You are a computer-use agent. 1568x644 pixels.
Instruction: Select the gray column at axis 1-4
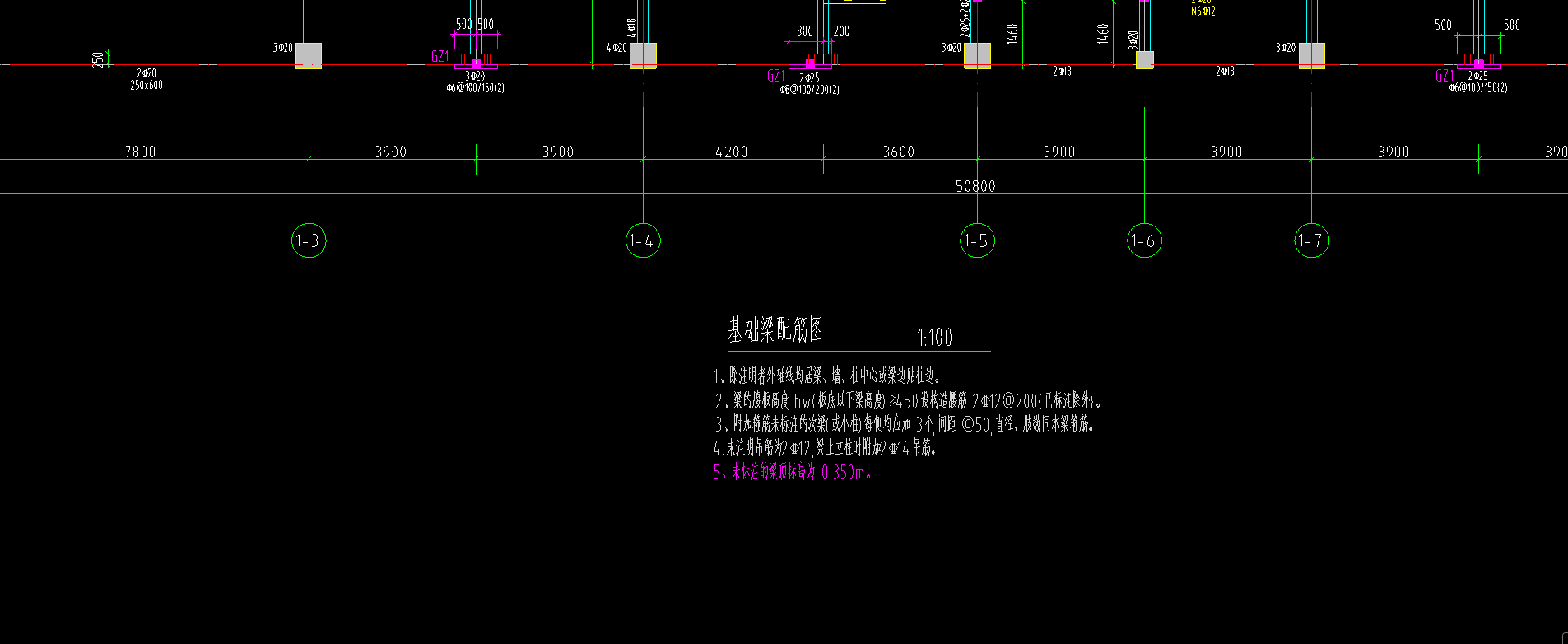643,55
